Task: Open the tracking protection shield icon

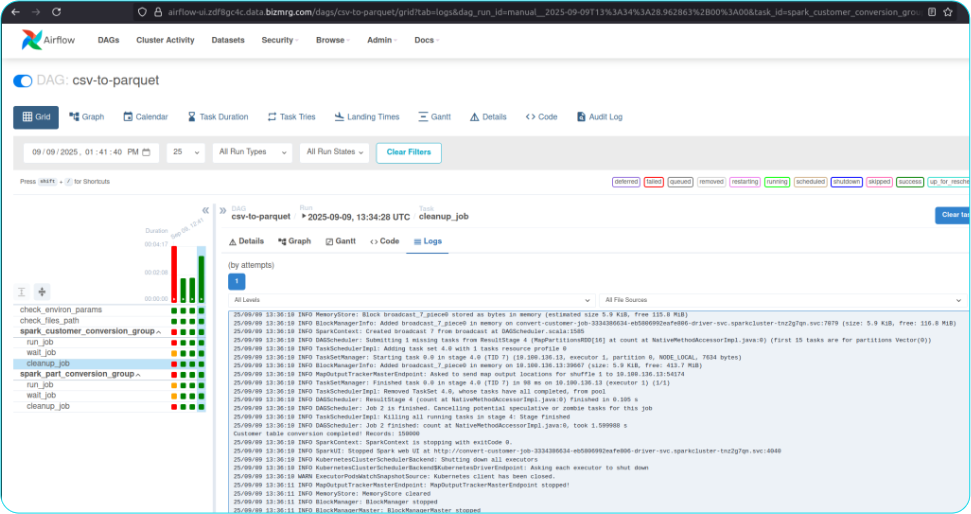Action: coord(142,12)
